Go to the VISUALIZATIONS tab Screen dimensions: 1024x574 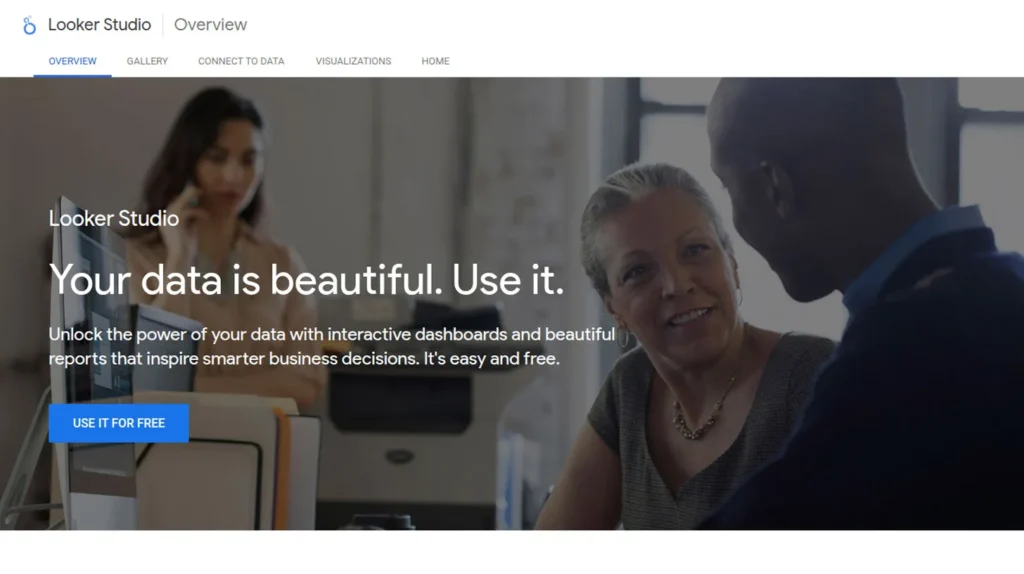point(353,61)
